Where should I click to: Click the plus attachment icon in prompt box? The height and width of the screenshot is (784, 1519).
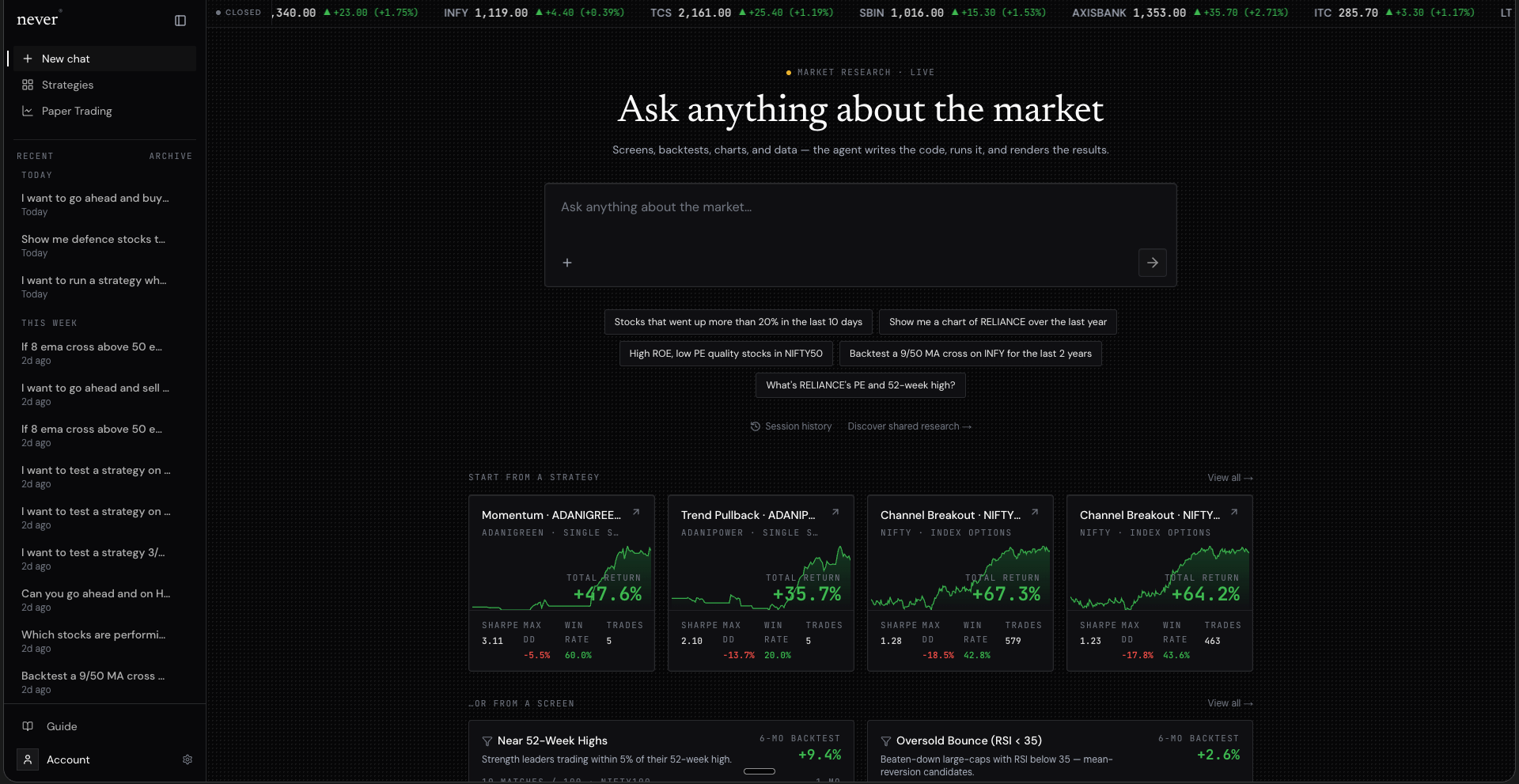point(567,263)
